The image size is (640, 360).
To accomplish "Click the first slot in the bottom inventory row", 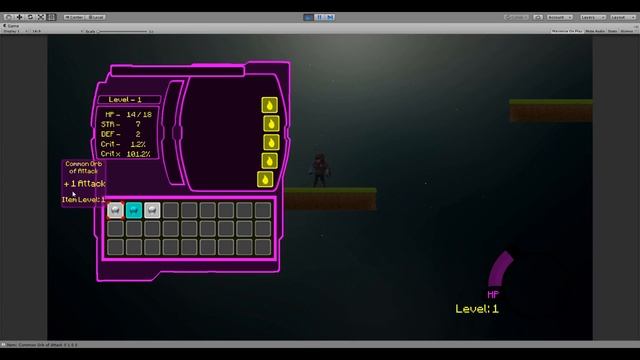I will click(x=116, y=247).
